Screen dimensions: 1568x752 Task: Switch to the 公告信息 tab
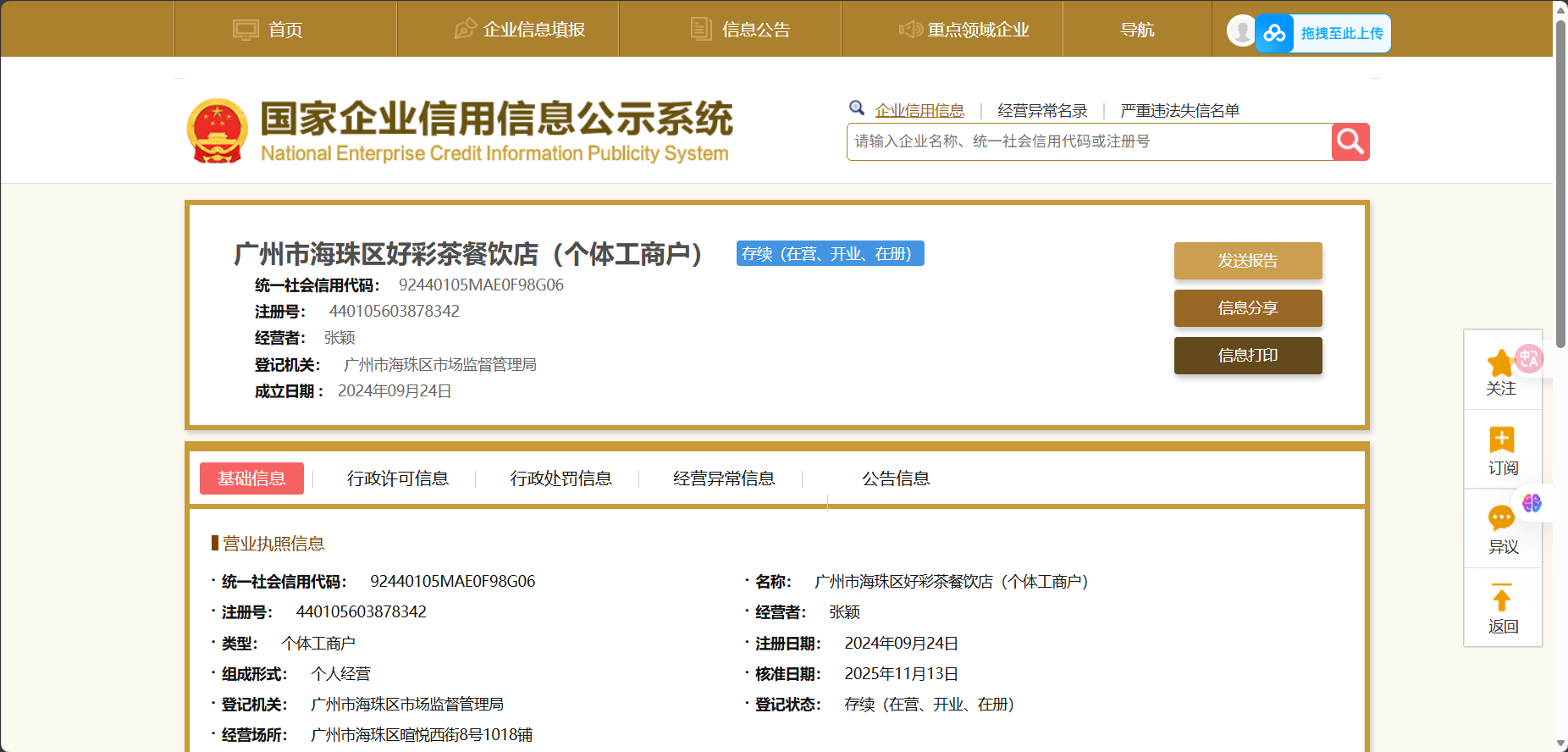click(896, 478)
